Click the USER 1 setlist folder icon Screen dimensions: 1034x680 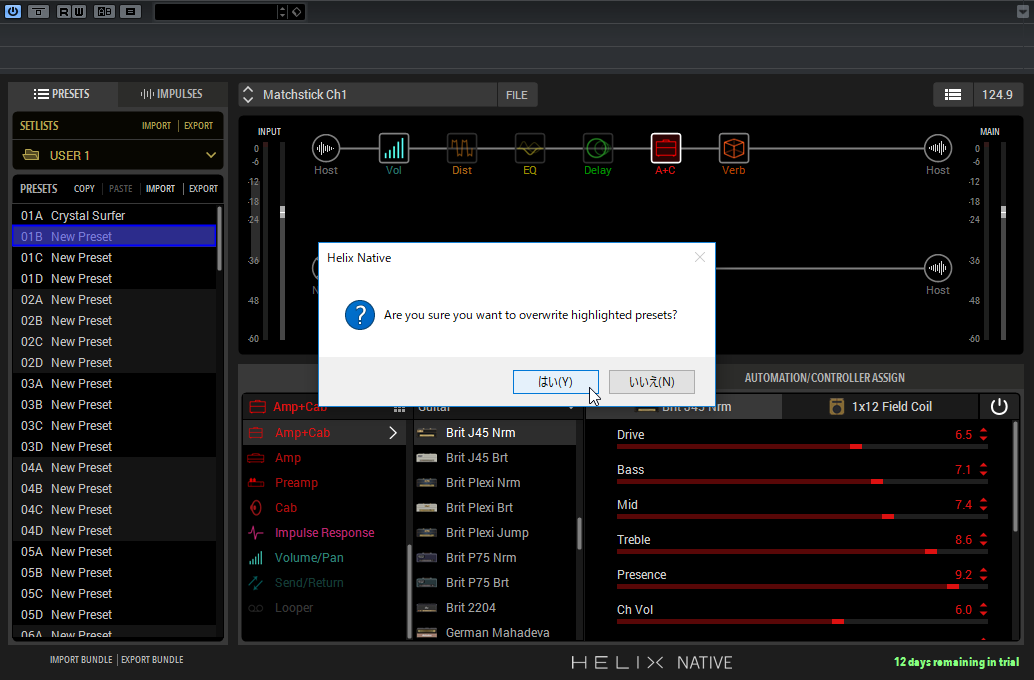coord(31,155)
